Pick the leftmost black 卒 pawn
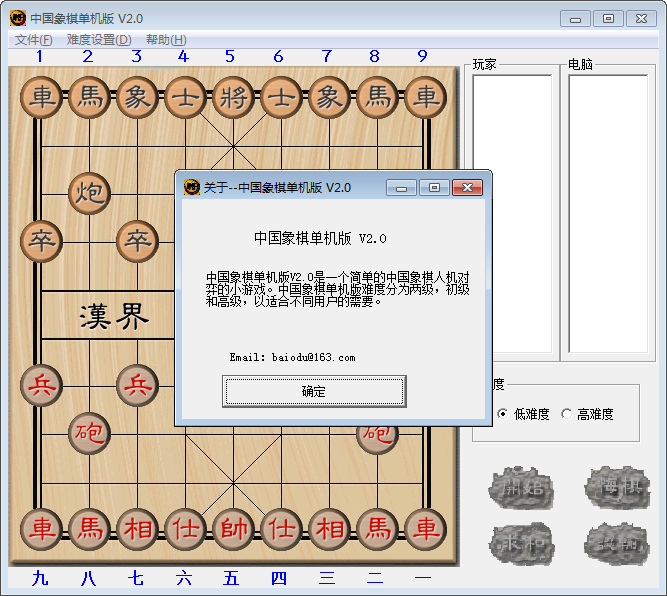 (x=41, y=240)
